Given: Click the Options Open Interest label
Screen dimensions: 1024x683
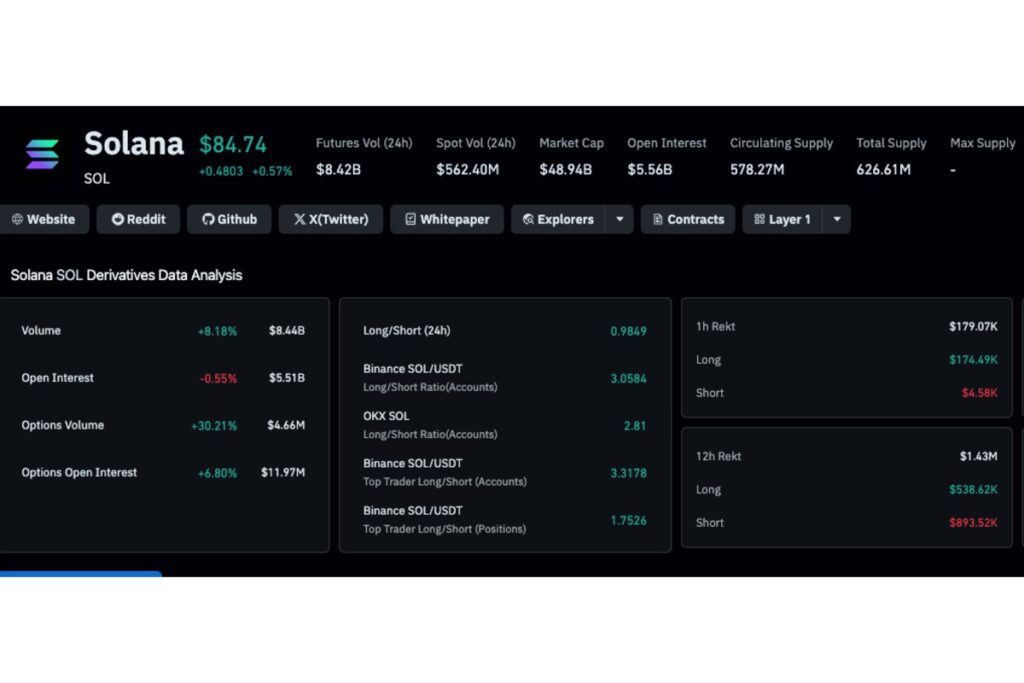Looking at the screenshot, I should point(79,473).
